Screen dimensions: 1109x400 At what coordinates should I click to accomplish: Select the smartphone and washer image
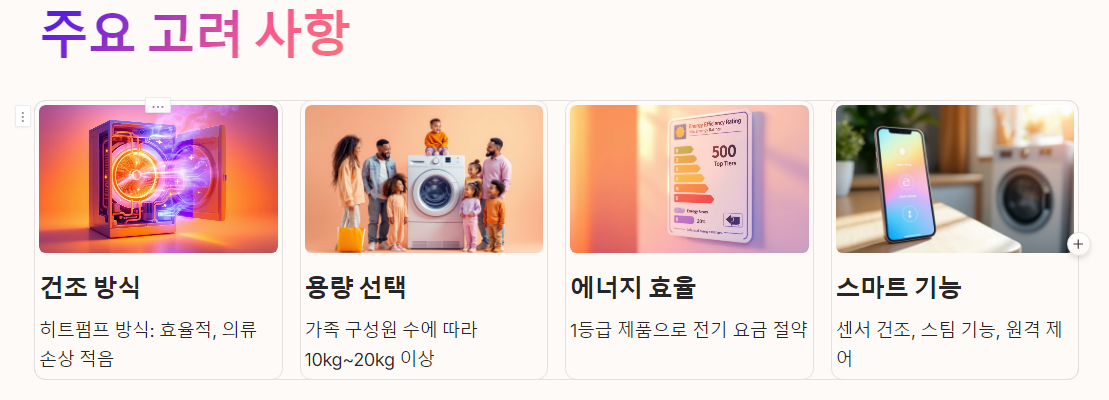coord(955,179)
